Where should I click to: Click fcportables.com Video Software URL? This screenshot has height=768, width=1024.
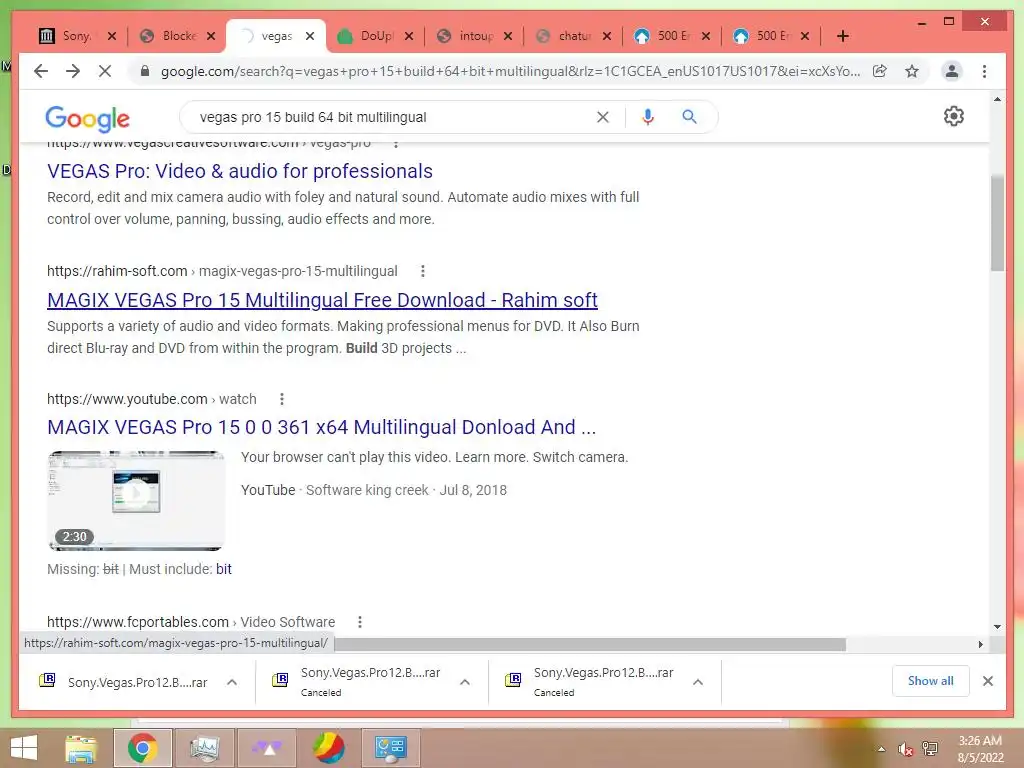[x=191, y=622]
